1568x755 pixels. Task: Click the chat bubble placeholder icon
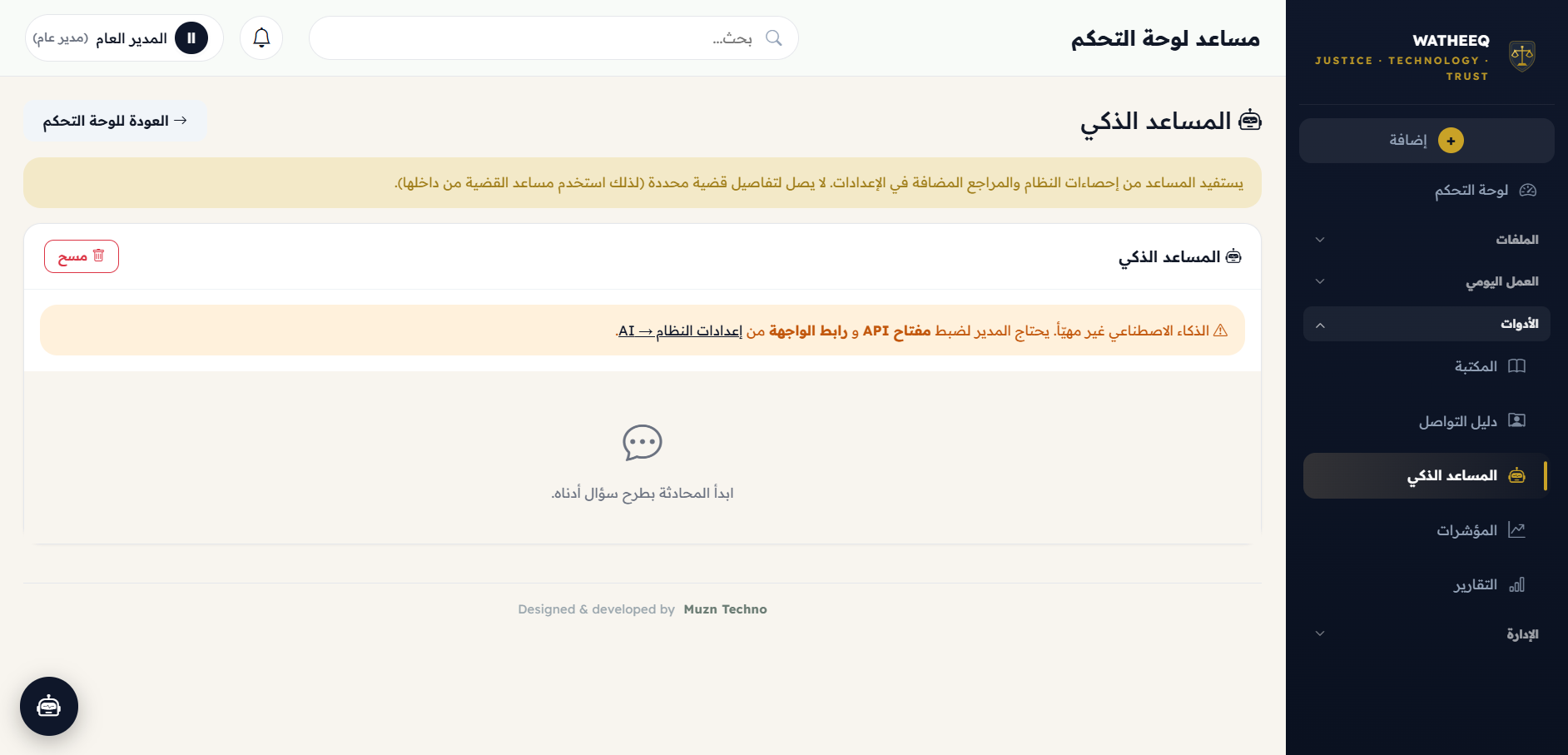643,443
